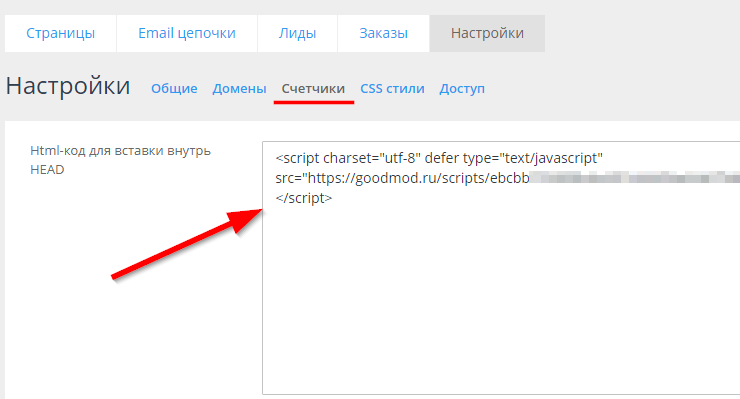Switch to Email цепочки tab

click(187, 34)
